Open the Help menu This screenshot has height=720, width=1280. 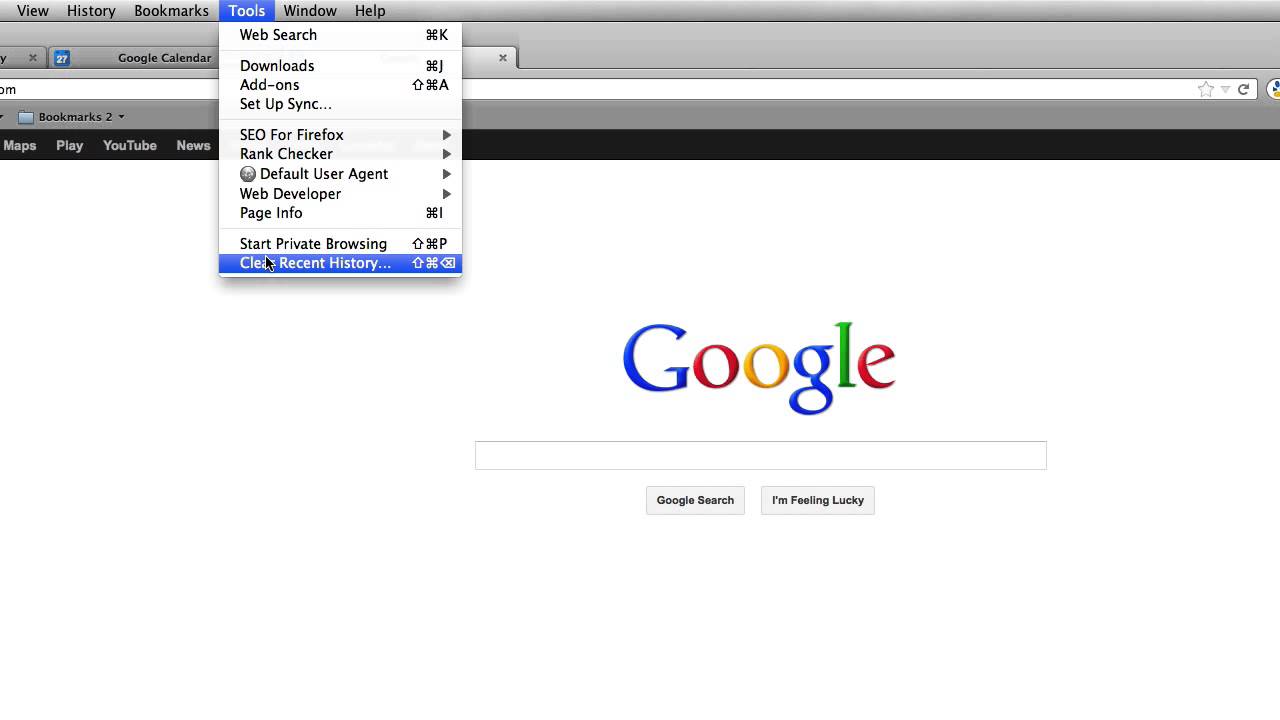click(x=370, y=11)
